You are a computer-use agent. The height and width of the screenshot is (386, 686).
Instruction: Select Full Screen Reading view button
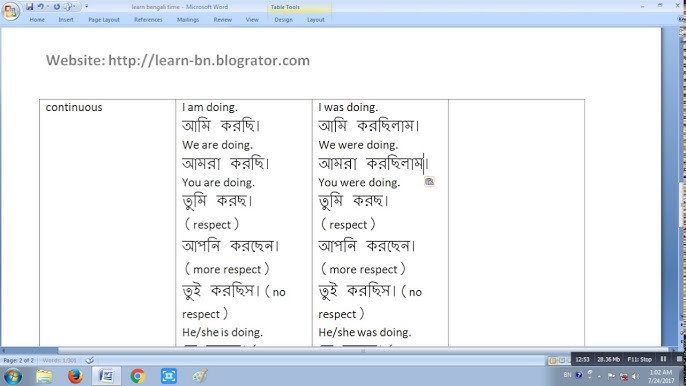(562, 360)
